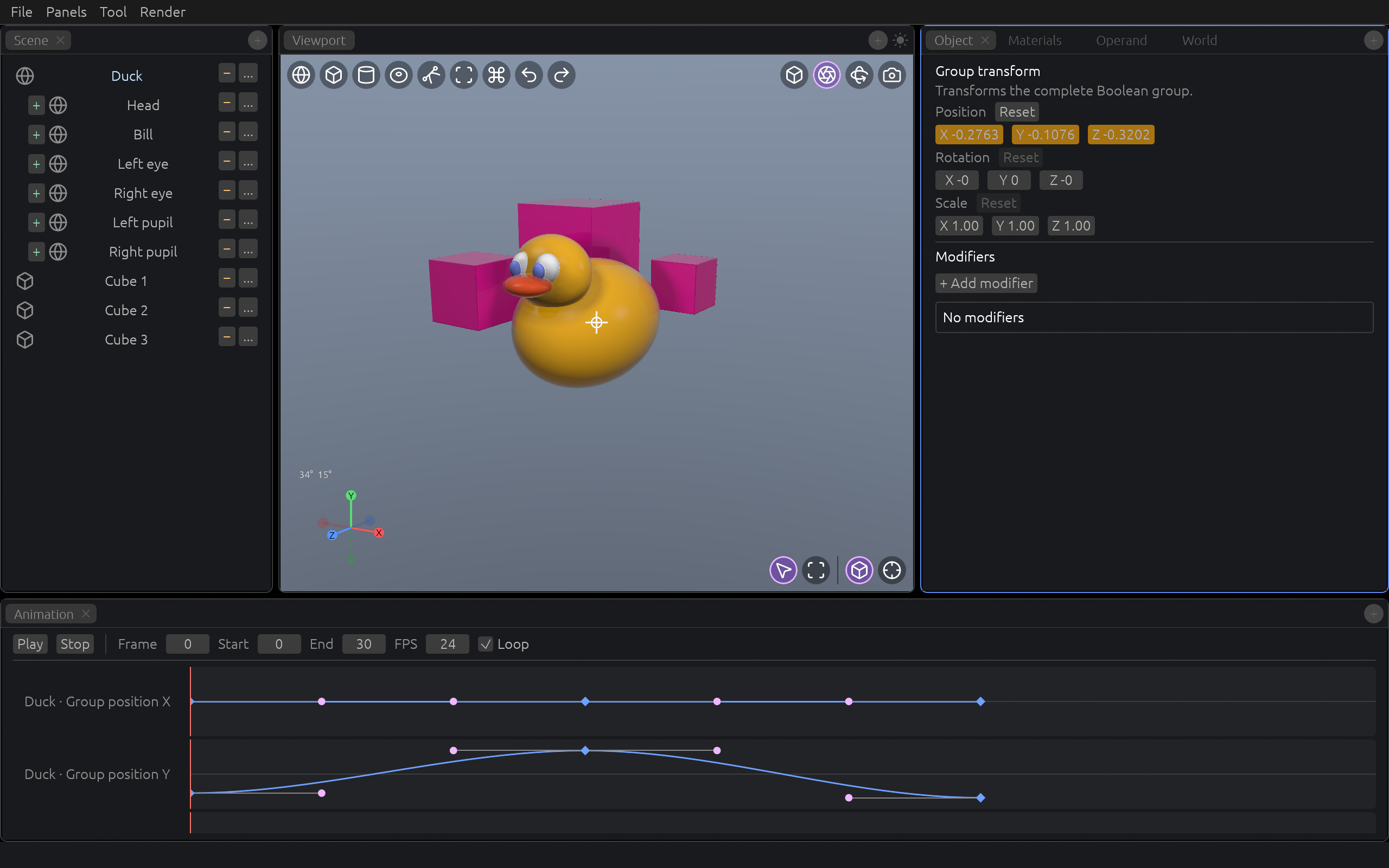Play the animation
1389x868 pixels.
click(30, 644)
